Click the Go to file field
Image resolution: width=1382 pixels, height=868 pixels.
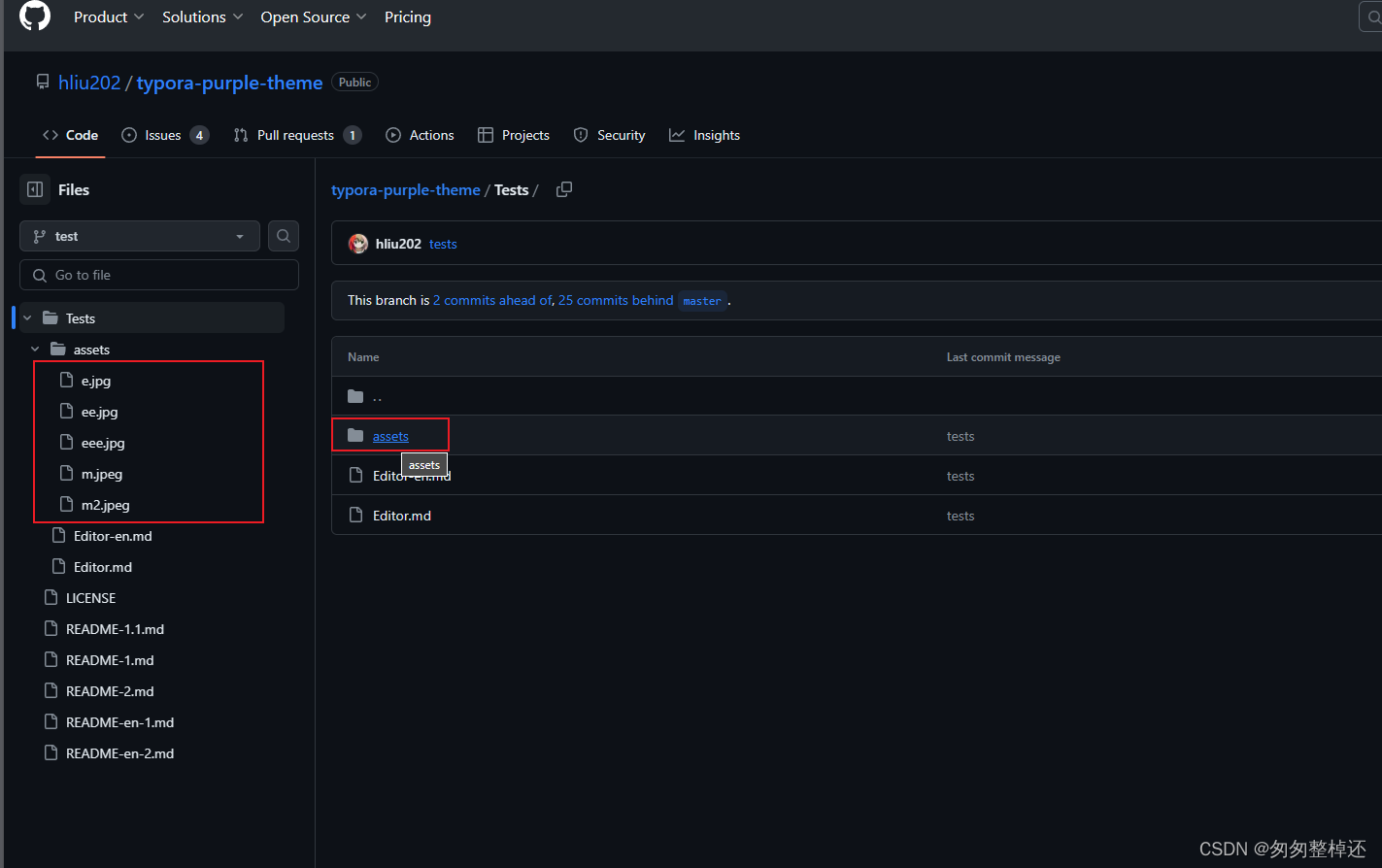tap(159, 275)
